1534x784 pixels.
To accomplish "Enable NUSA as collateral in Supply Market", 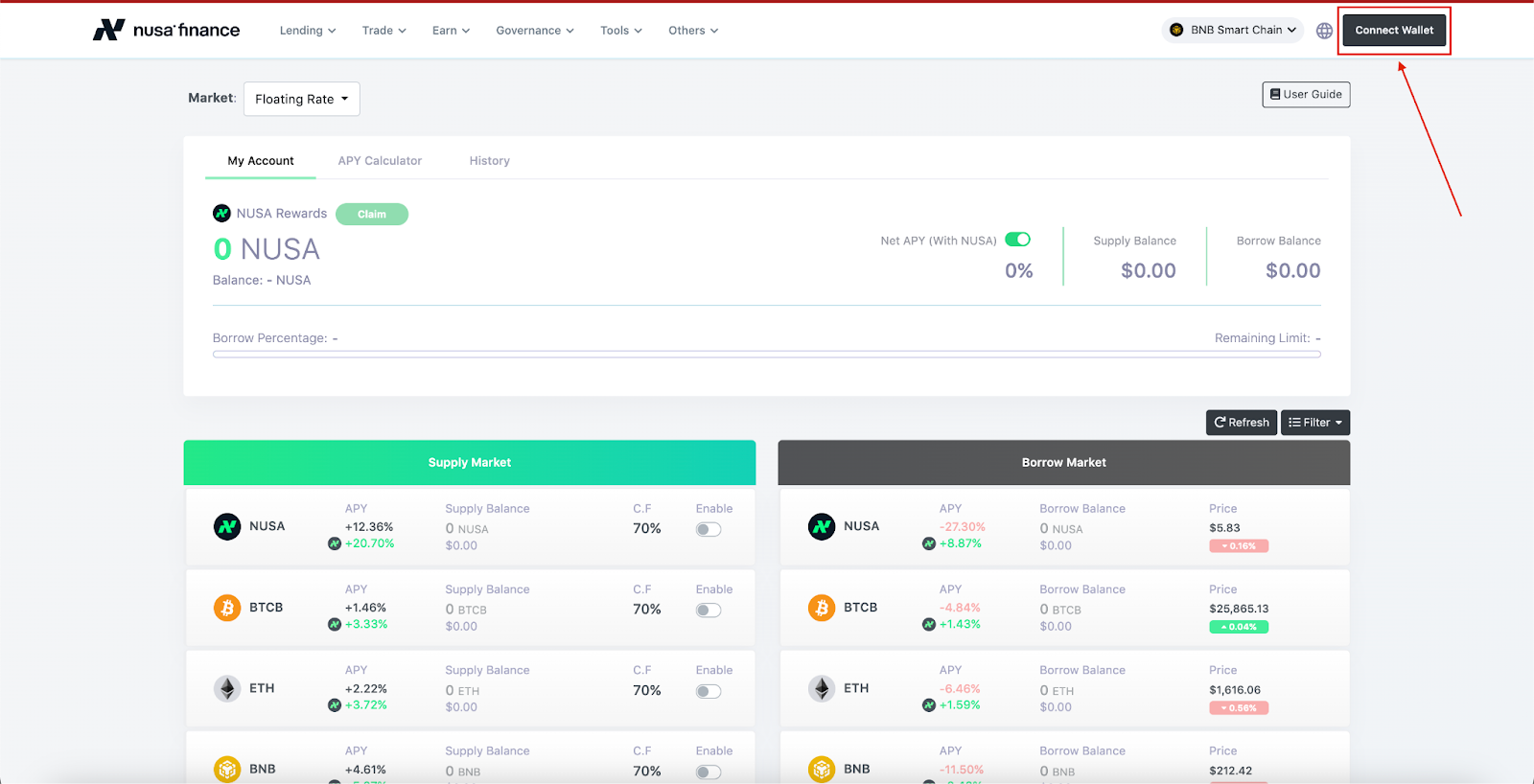I will click(x=709, y=529).
